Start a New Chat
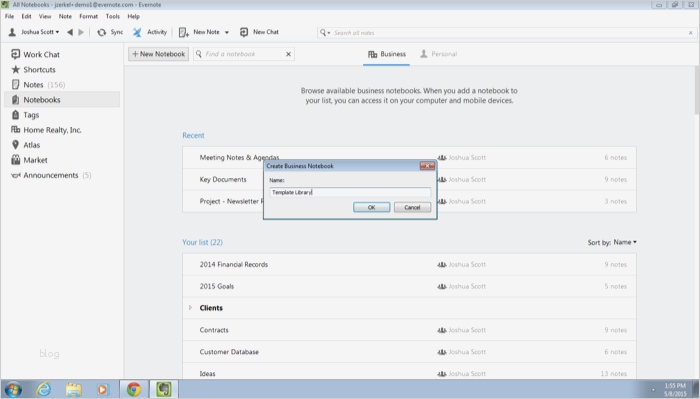The image size is (700, 399). pyautogui.click(x=259, y=32)
